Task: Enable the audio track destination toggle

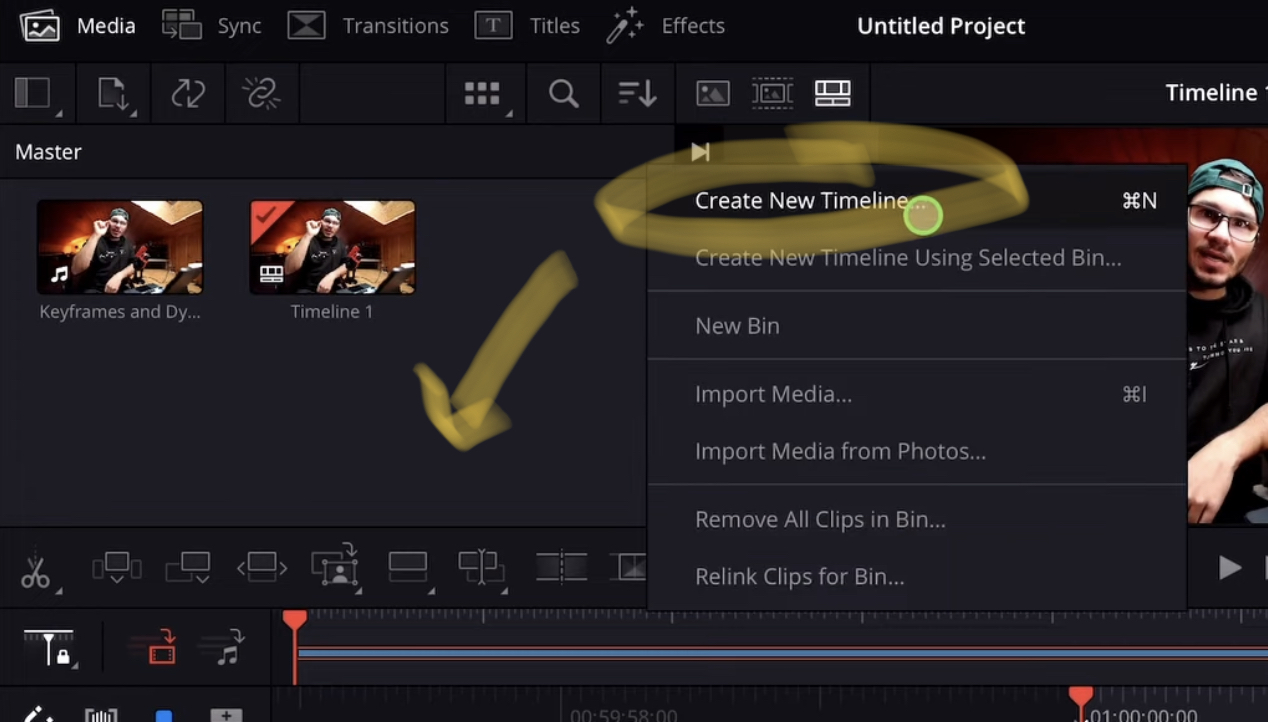Action: pyautogui.click(x=227, y=648)
